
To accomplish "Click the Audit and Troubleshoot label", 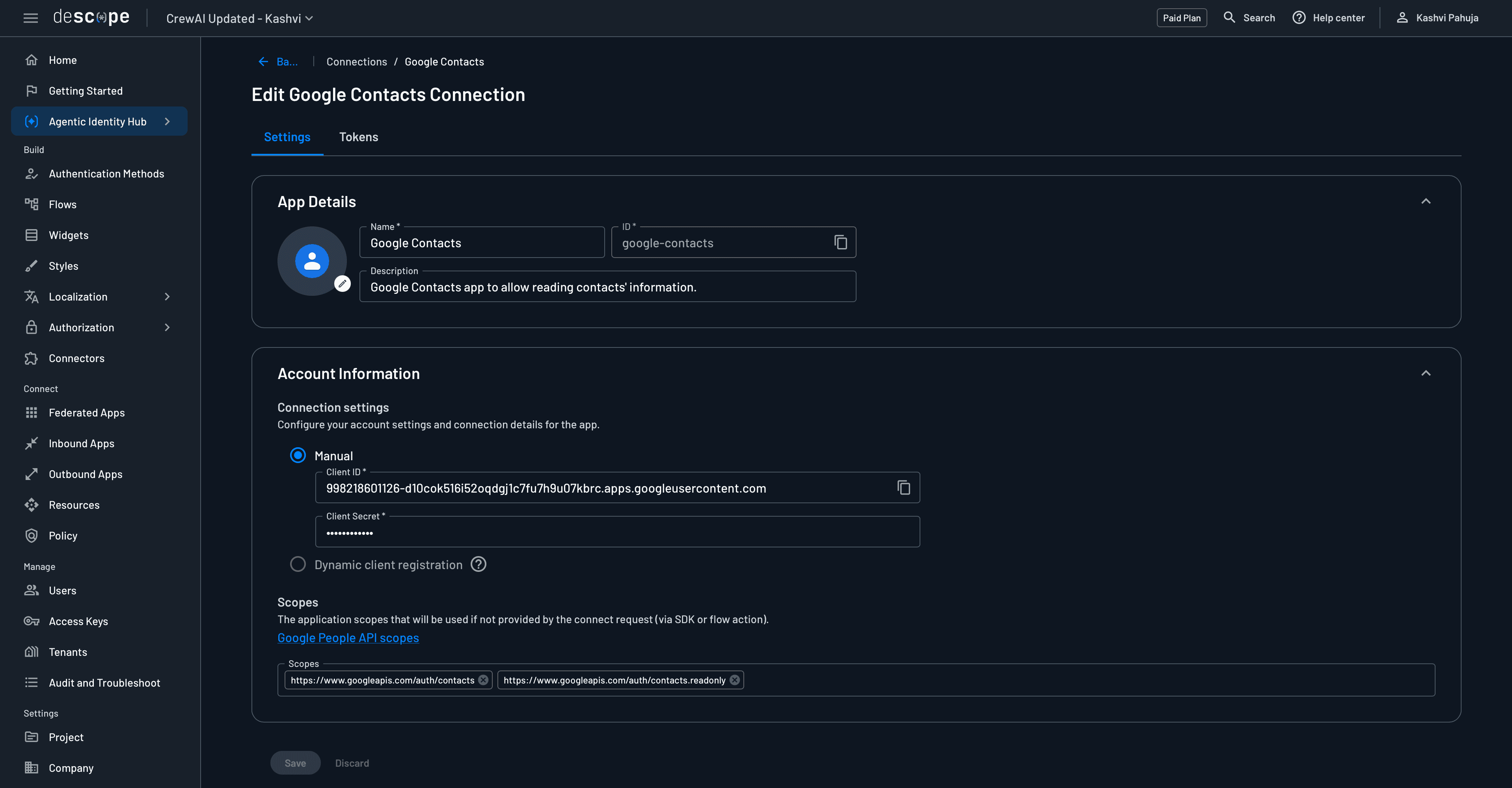I will pyautogui.click(x=104, y=683).
